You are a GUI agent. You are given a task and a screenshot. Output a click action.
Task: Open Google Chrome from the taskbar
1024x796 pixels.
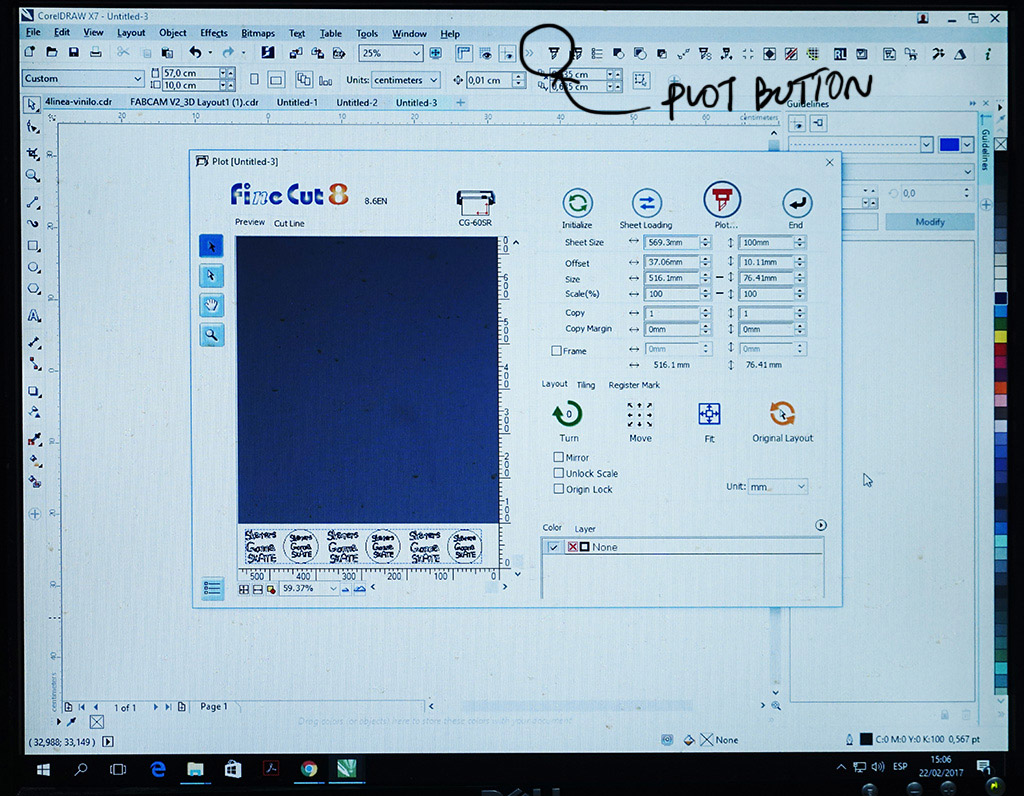pyautogui.click(x=309, y=769)
